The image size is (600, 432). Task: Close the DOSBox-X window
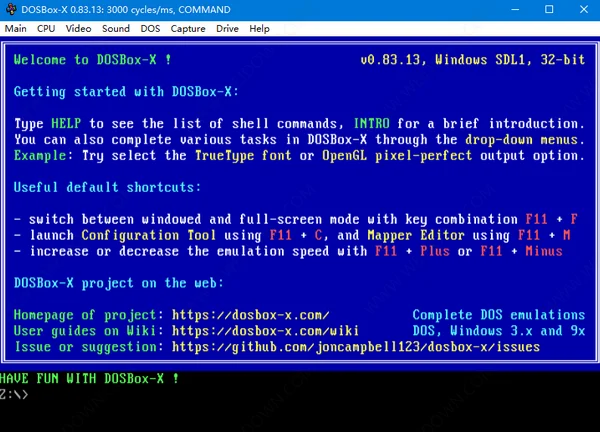[x=584, y=9]
